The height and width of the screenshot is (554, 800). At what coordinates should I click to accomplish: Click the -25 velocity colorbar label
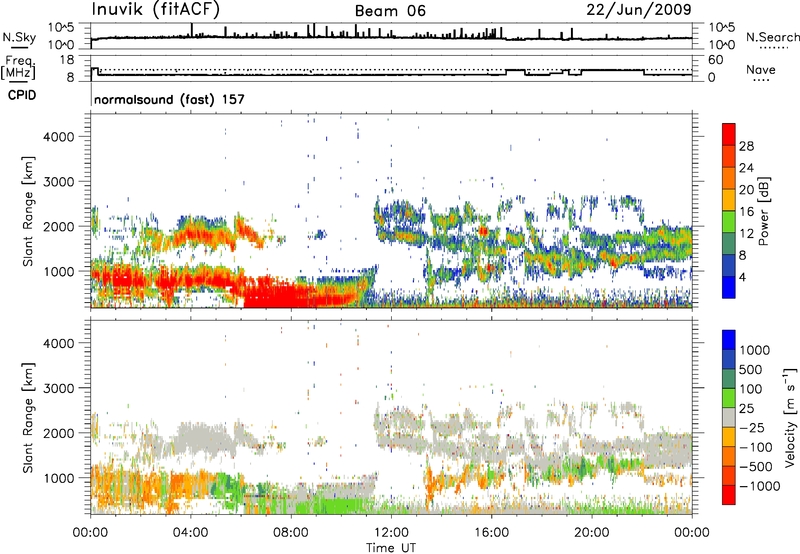click(x=751, y=428)
